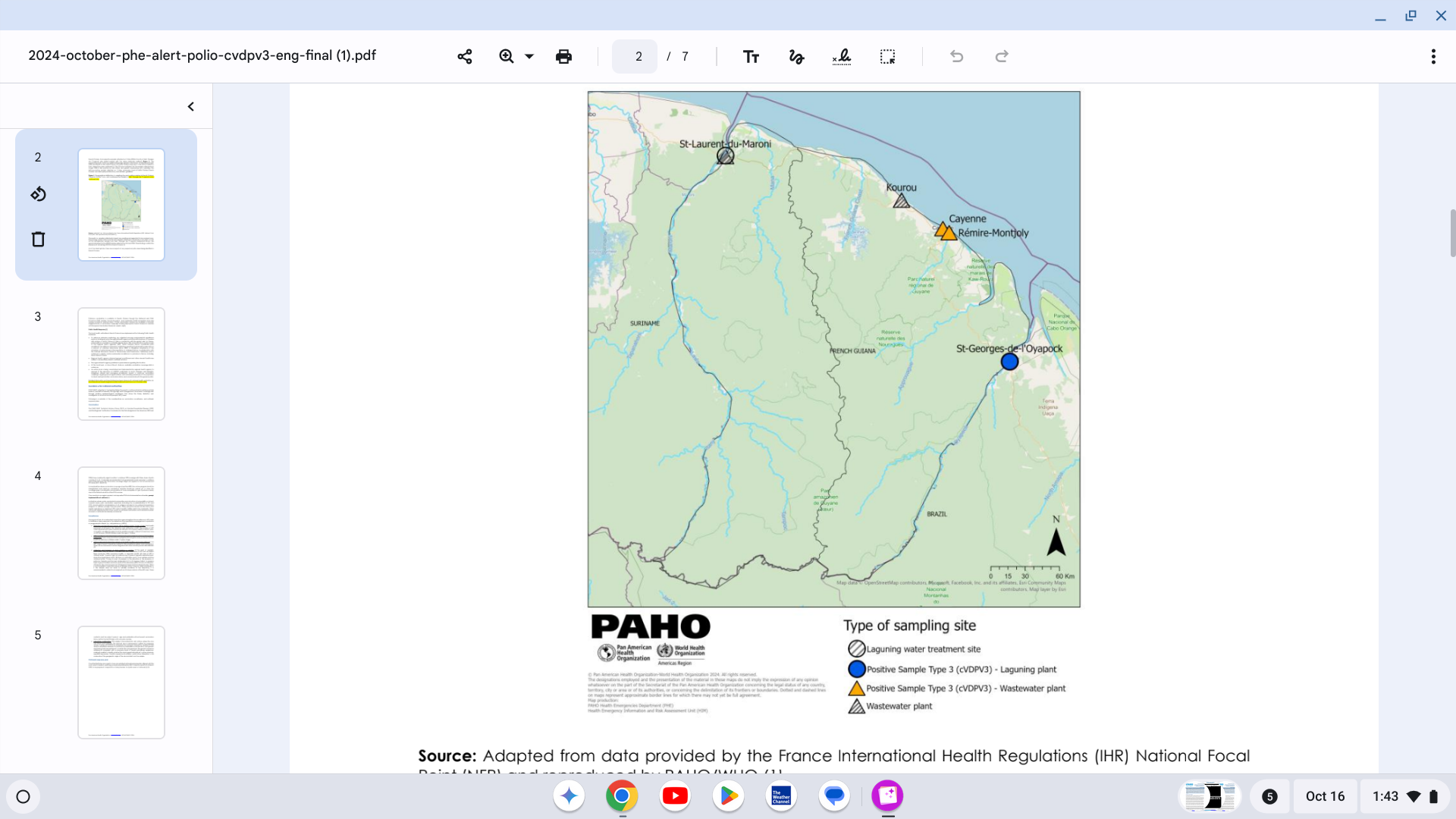
Task: Rotate page 2 using the sidebar icon
Action: click(39, 195)
